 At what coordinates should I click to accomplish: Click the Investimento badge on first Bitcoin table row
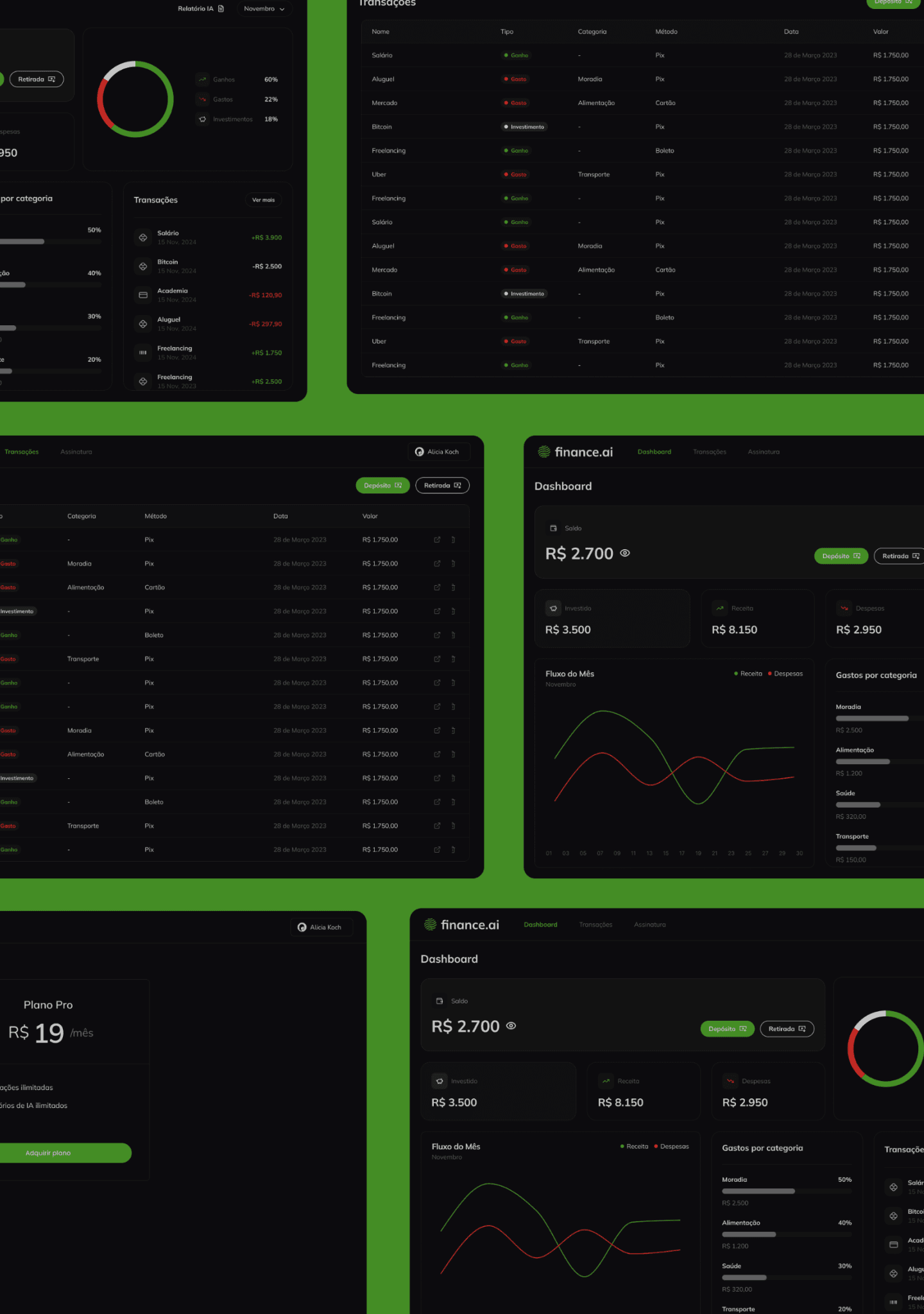coord(524,127)
